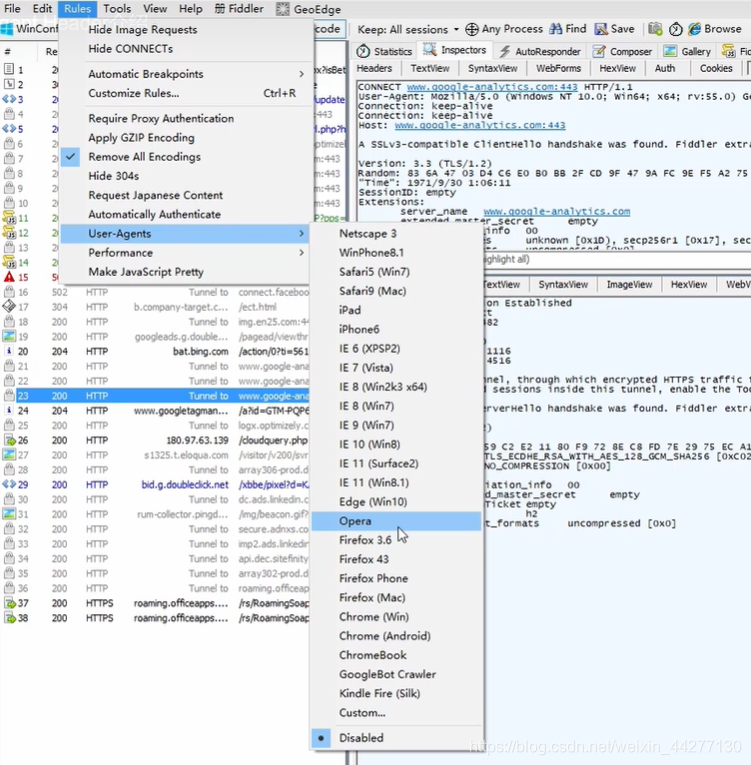751x765 pixels.
Task: Click the script icon of session 11
Action: coord(9,218)
